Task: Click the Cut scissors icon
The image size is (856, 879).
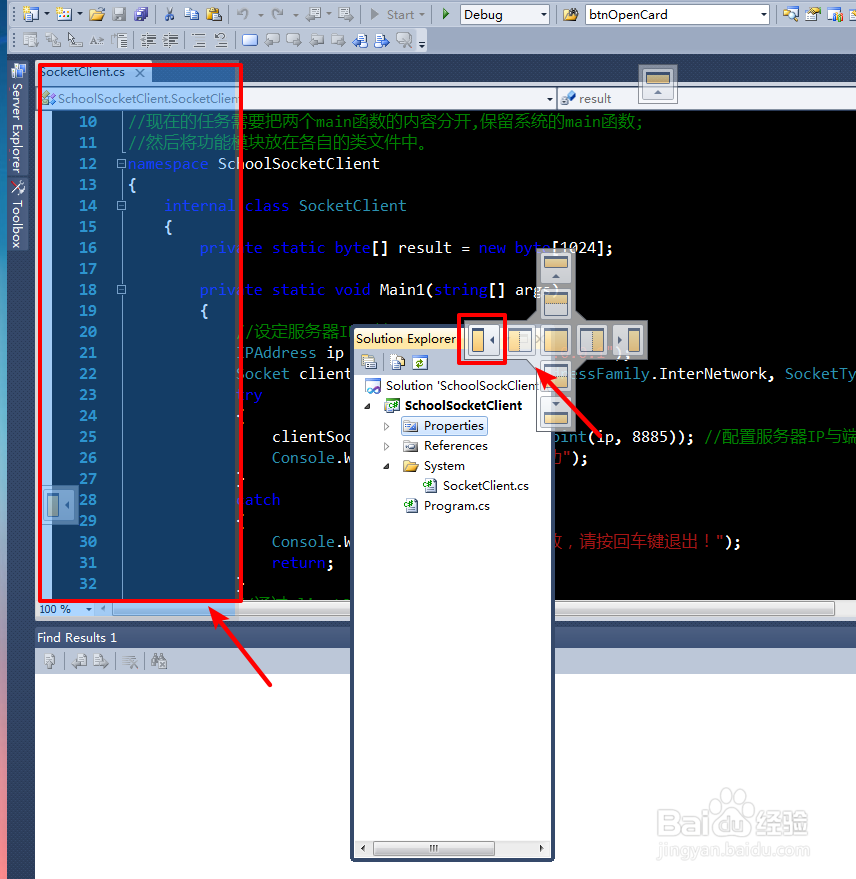Action: (169, 14)
